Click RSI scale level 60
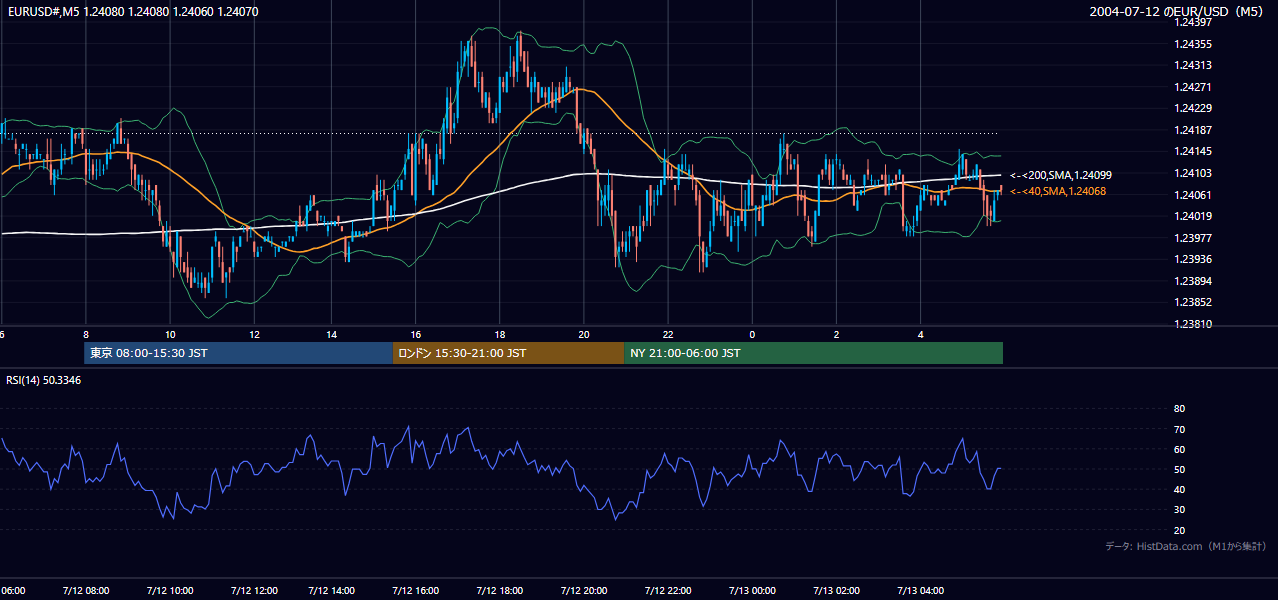Image resolution: width=1278 pixels, height=600 pixels. [1179, 449]
